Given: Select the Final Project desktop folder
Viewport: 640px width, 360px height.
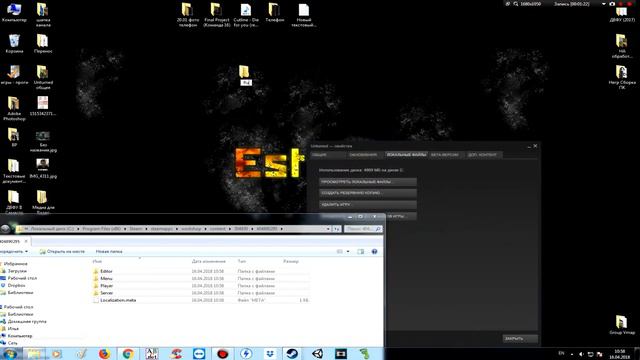Looking at the screenshot, I should pos(216,15).
